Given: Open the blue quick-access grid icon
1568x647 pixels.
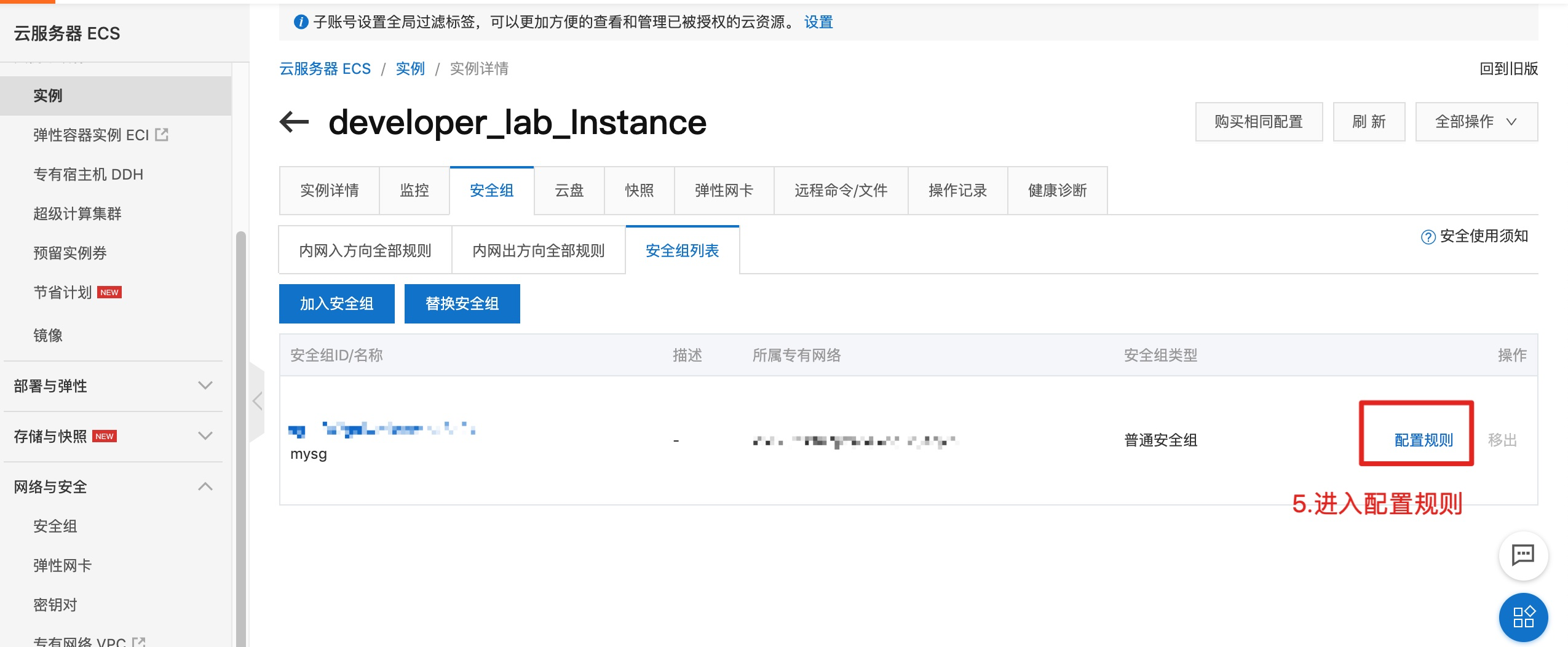Looking at the screenshot, I should (1522, 616).
